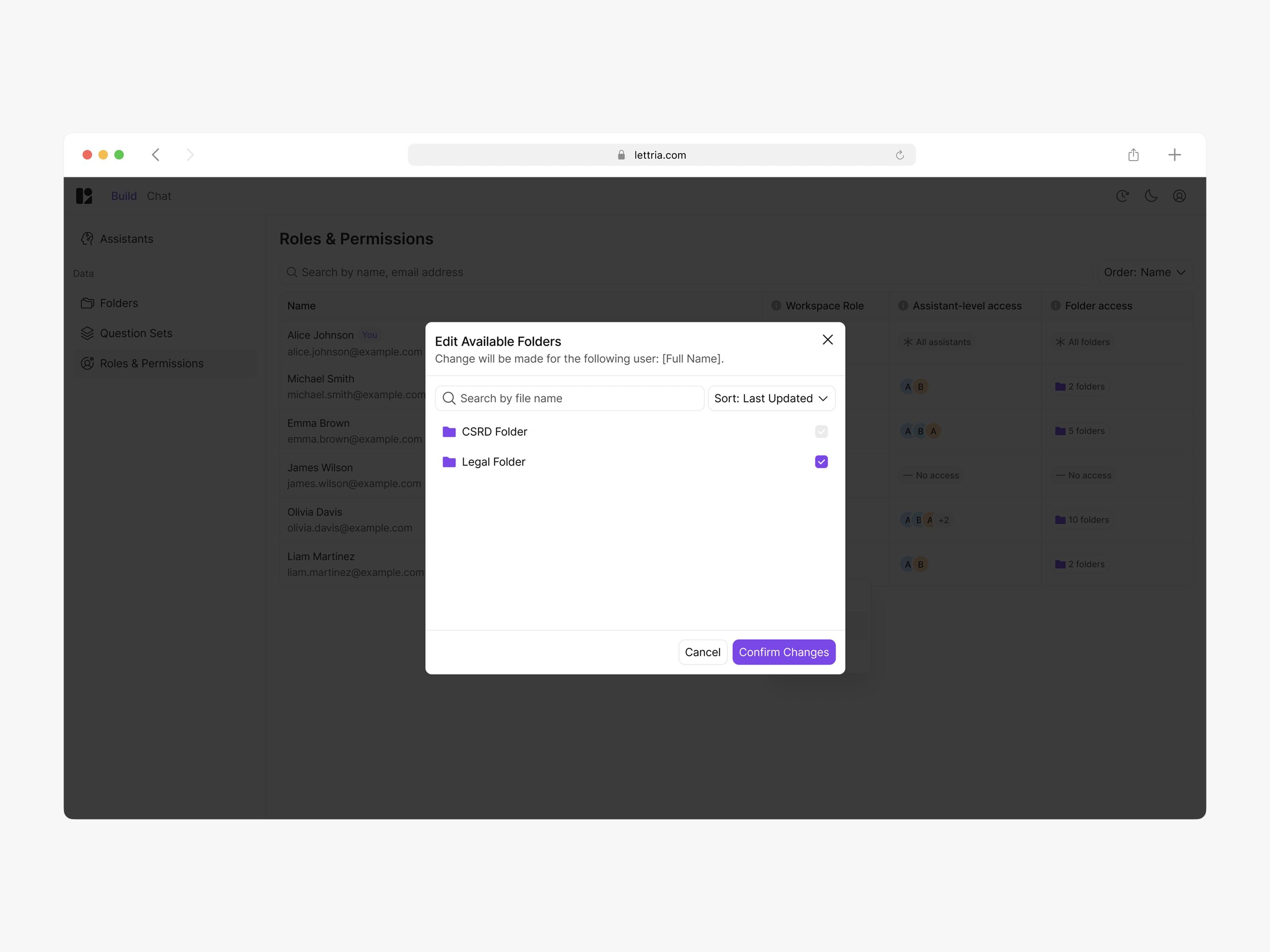The height and width of the screenshot is (952, 1270).
Task: Select the CSRD Folder purple folder icon
Action: click(449, 432)
